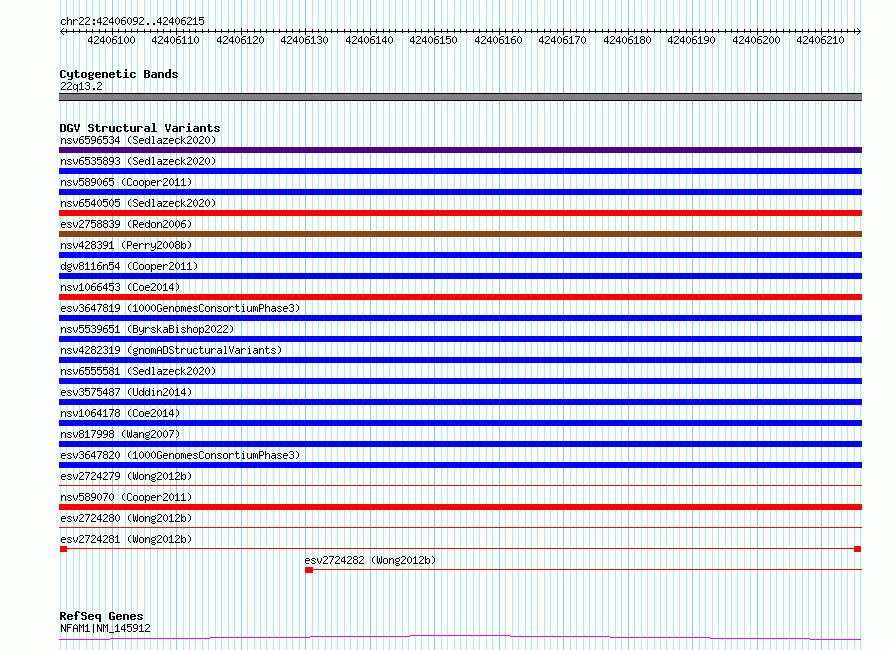Open dgv8116n54 (Cooper2011) entry
The width and height of the screenshot is (890, 650).
[129, 266]
